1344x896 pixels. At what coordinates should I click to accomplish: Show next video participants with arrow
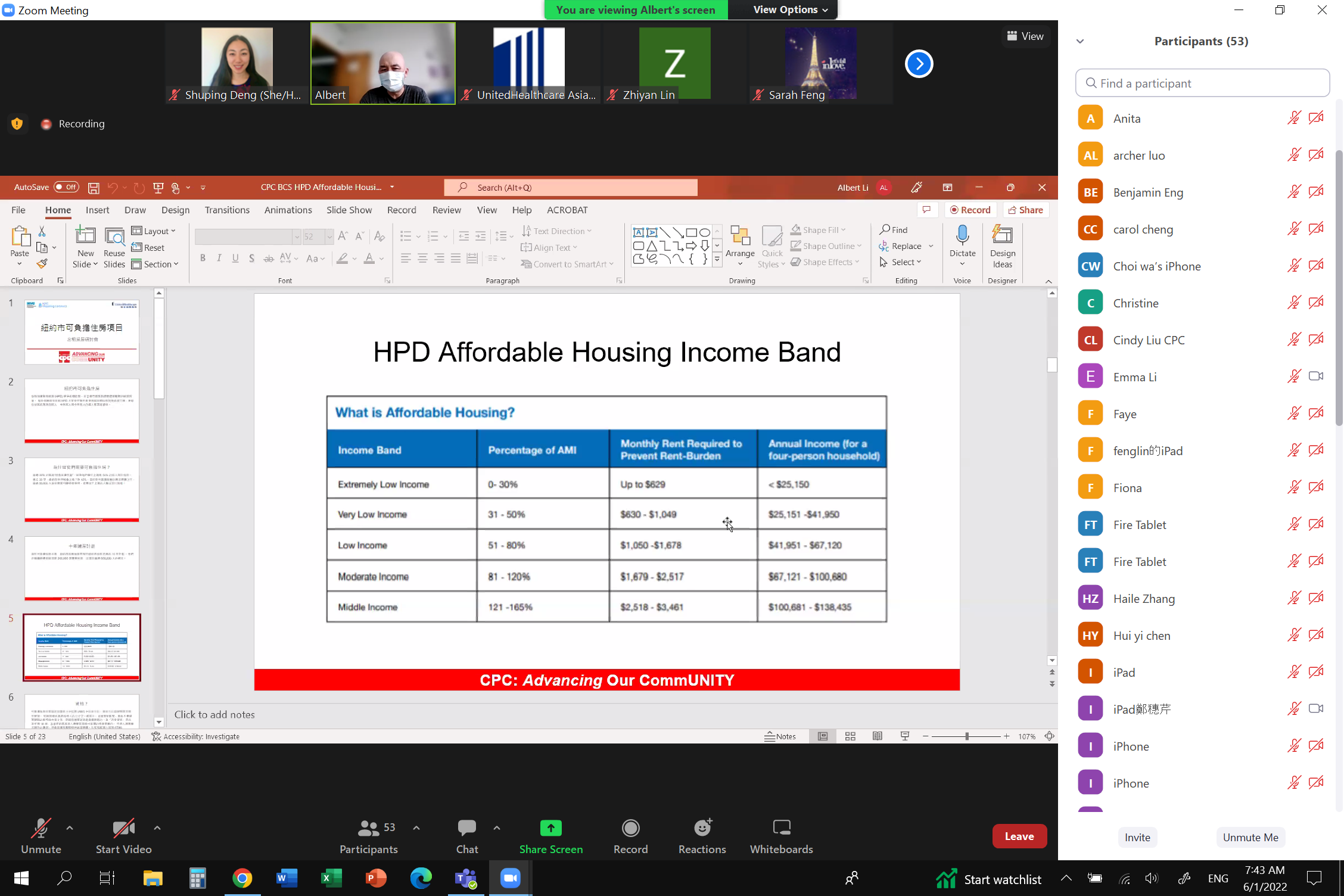pos(919,64)
